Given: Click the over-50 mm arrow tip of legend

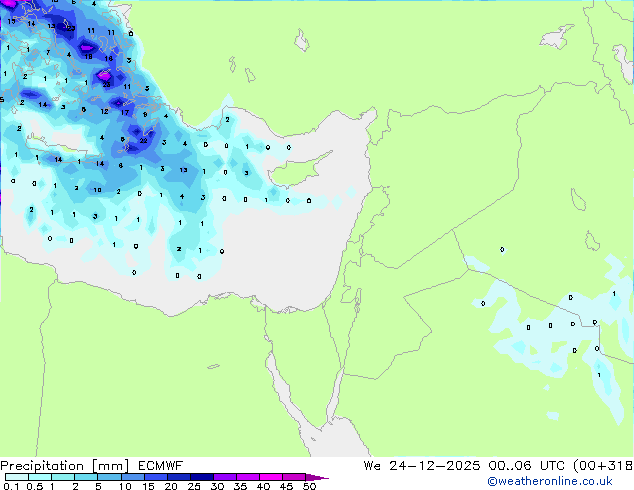Looking at the screenshot, I should pyautogui.click(x=317, y=477).
